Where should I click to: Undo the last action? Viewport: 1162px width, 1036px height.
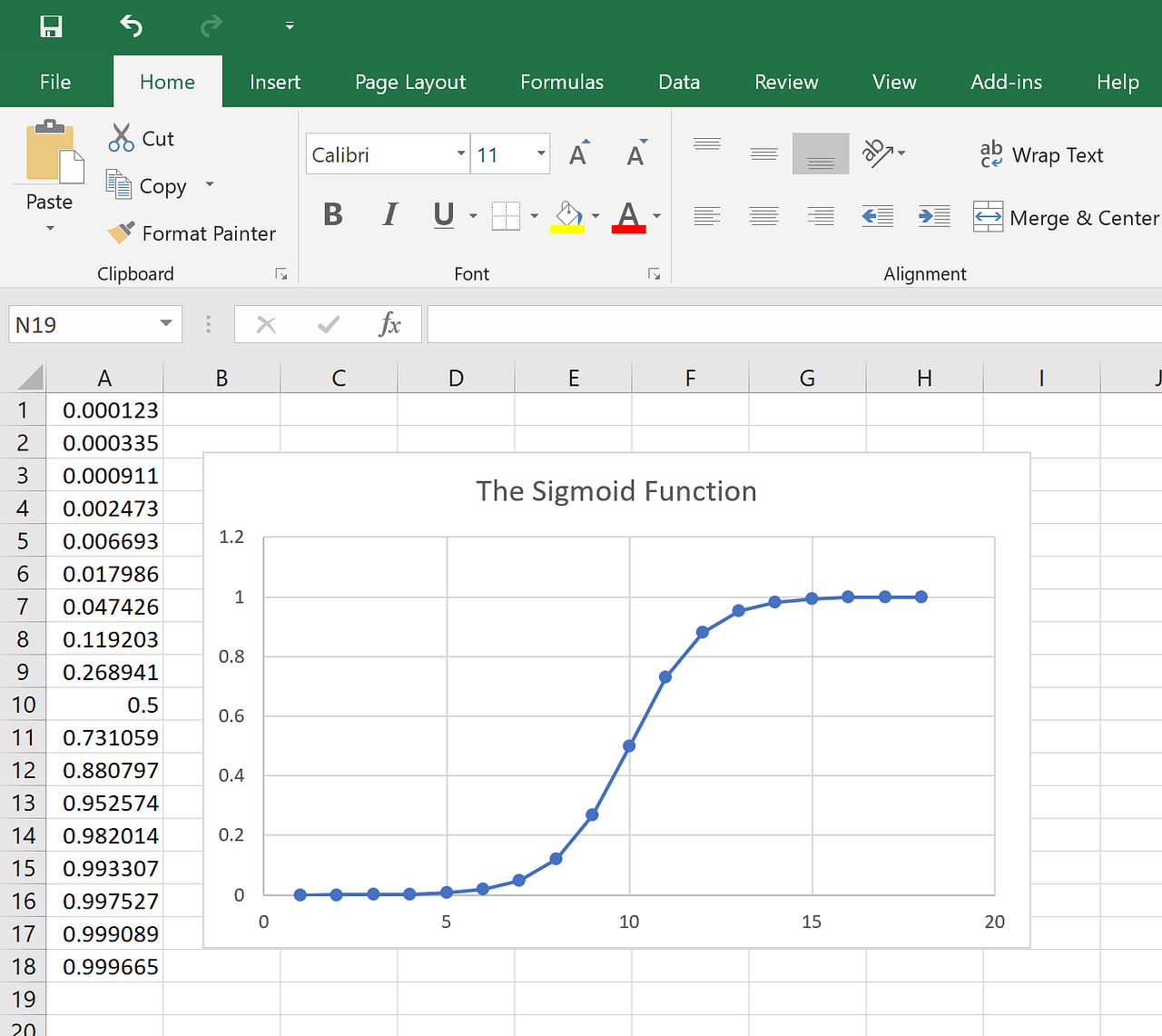point(131,26)
